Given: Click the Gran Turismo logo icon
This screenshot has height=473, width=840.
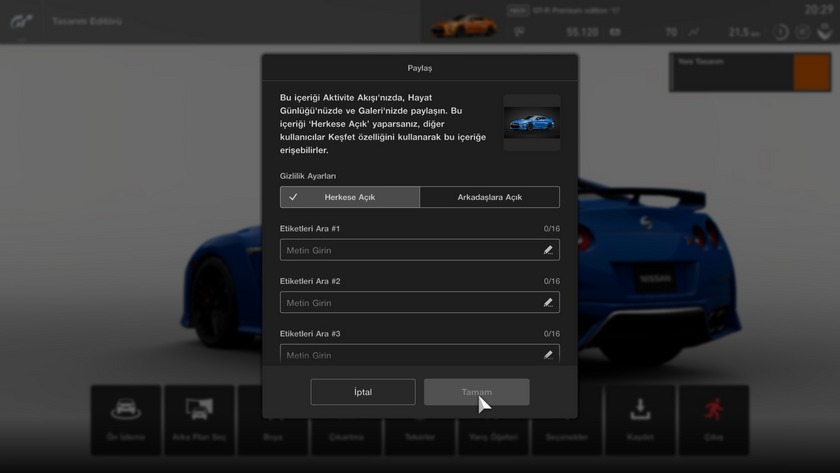Looking at the screenshot, I should [x=22, y=21].
